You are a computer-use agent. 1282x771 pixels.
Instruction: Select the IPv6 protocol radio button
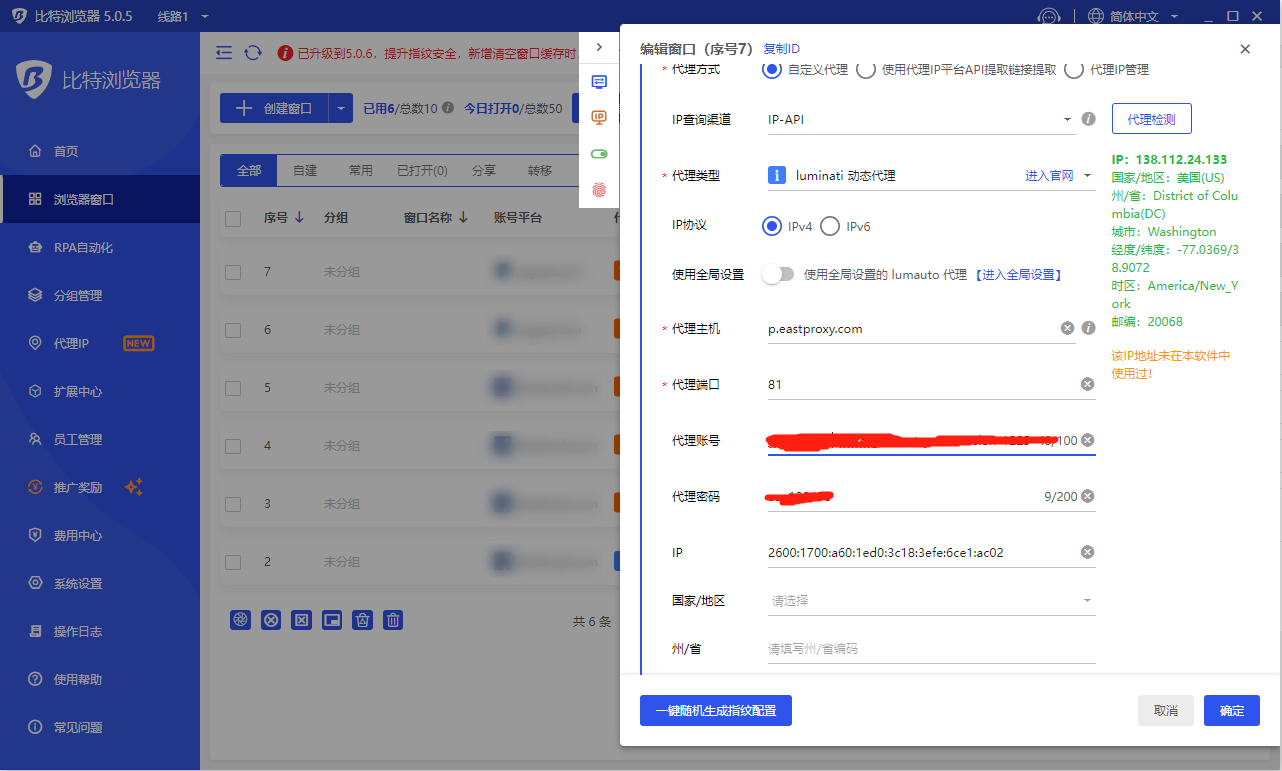[830, 226]
